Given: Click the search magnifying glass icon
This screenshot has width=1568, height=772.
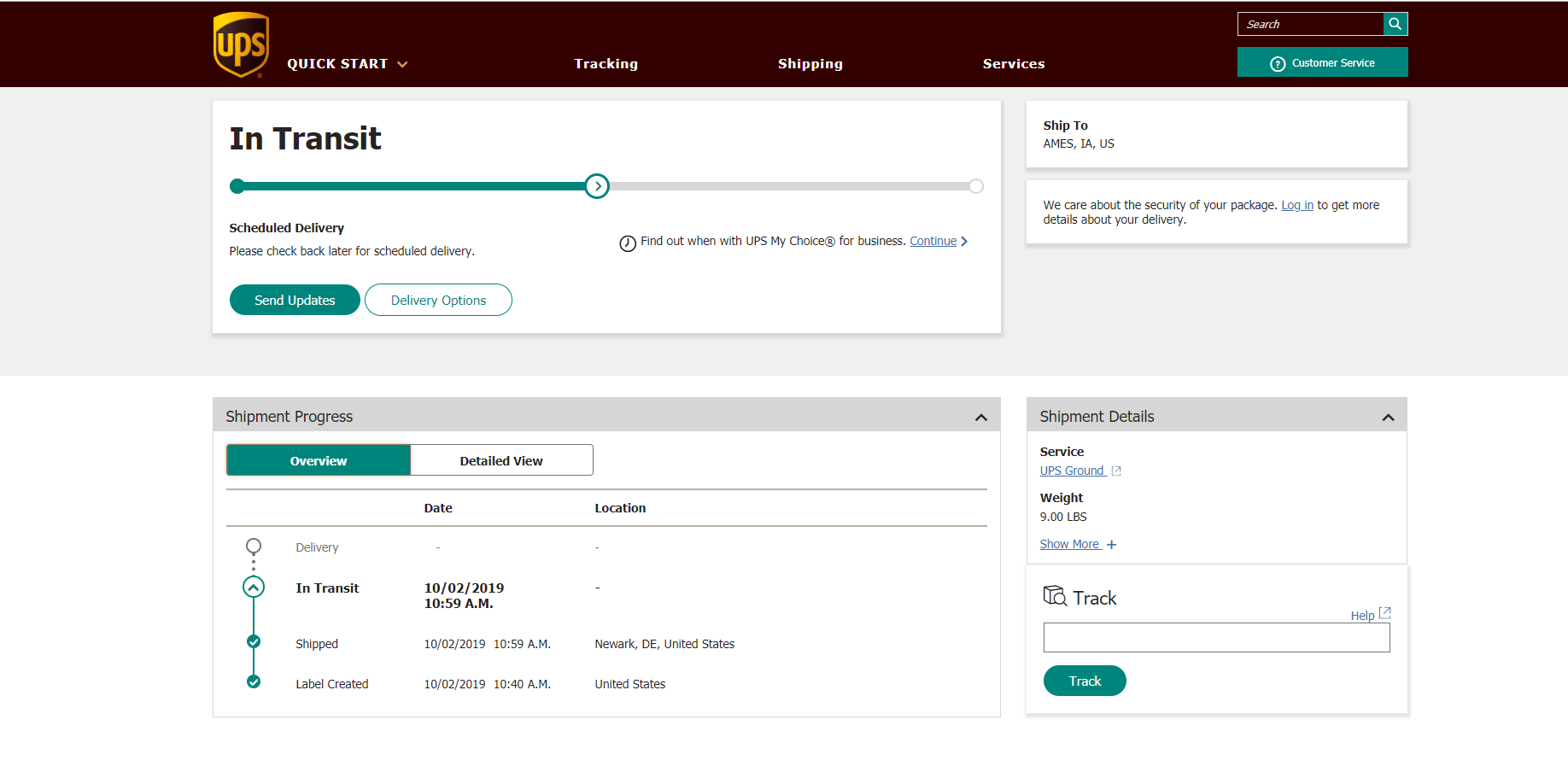Looking at the screenshot, I should pos(1395,24).
